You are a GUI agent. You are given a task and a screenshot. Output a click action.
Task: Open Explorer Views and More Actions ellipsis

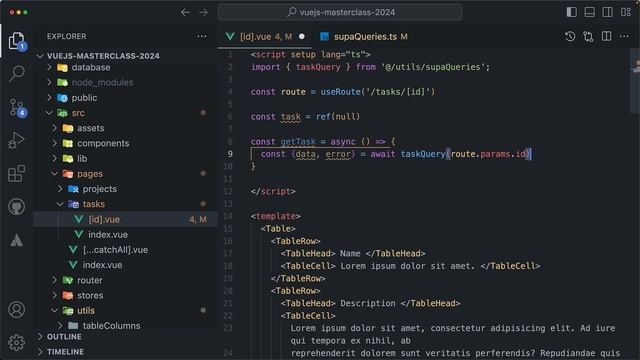pyautogui.click(x=202, y=36)
